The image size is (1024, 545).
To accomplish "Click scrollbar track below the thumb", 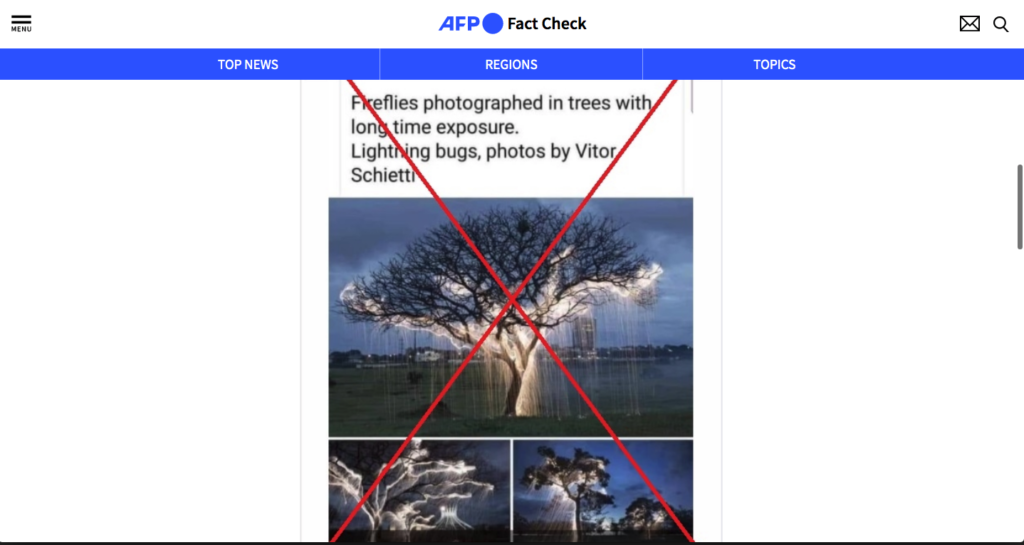I will point(1019,392).
